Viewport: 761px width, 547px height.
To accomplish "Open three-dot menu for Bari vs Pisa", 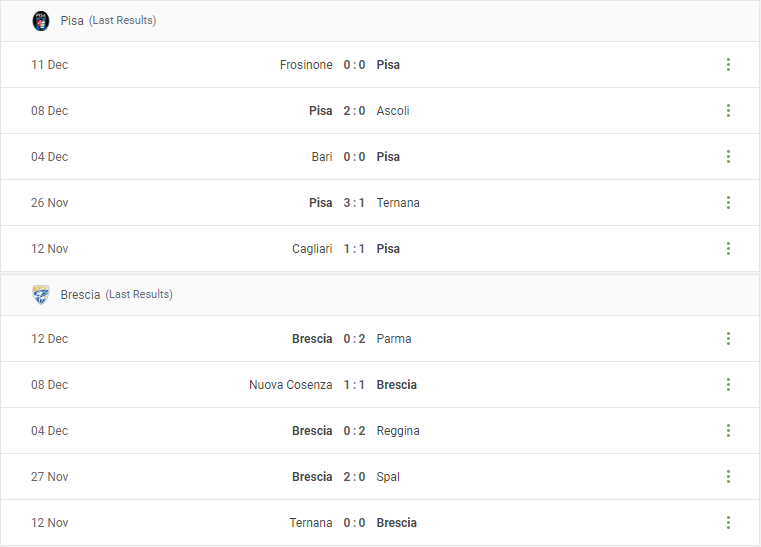I will point(728,157).
